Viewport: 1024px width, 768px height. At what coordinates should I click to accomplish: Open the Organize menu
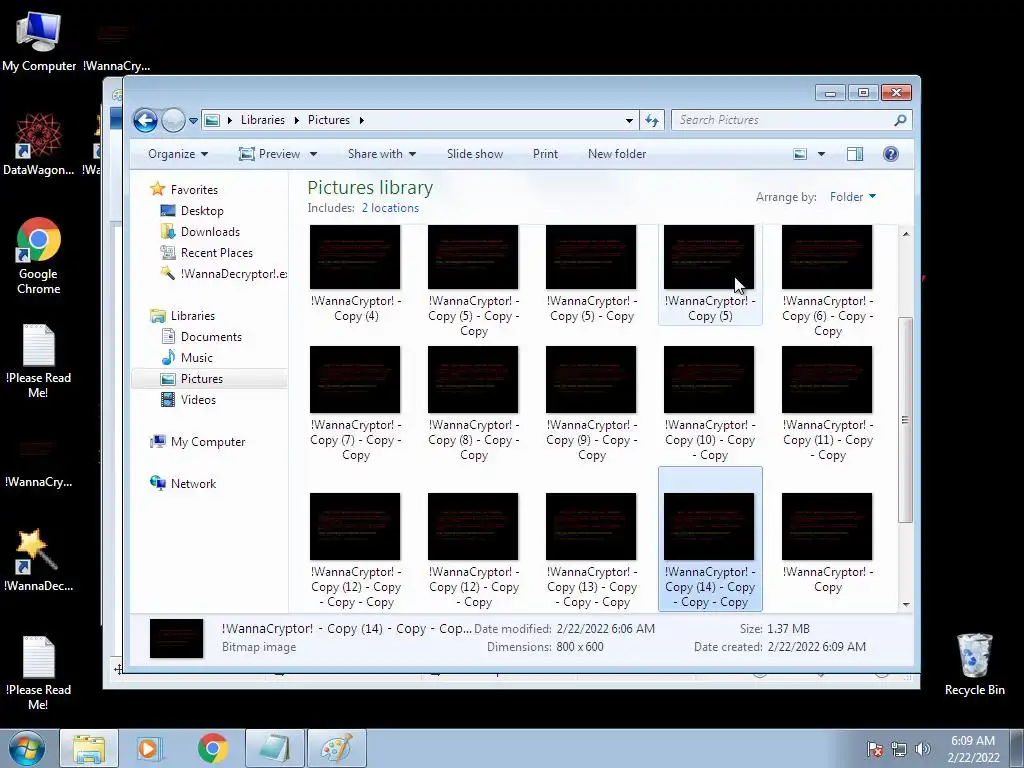tap(178, 154)
